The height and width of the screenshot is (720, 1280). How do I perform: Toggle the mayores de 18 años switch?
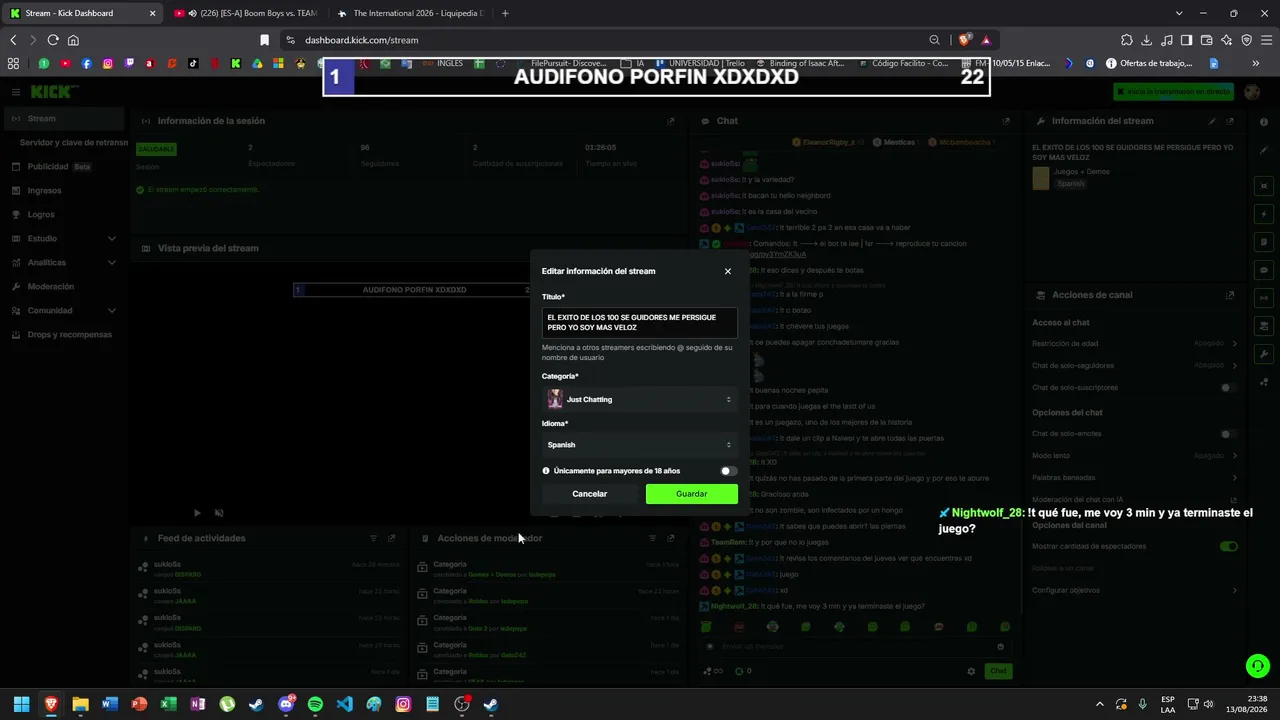point(728,471)
